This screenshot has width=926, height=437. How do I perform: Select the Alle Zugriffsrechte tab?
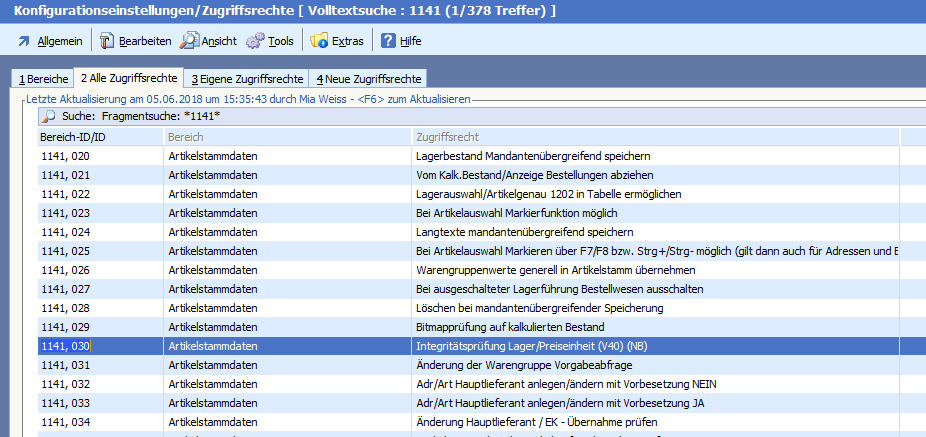(130, 78)
